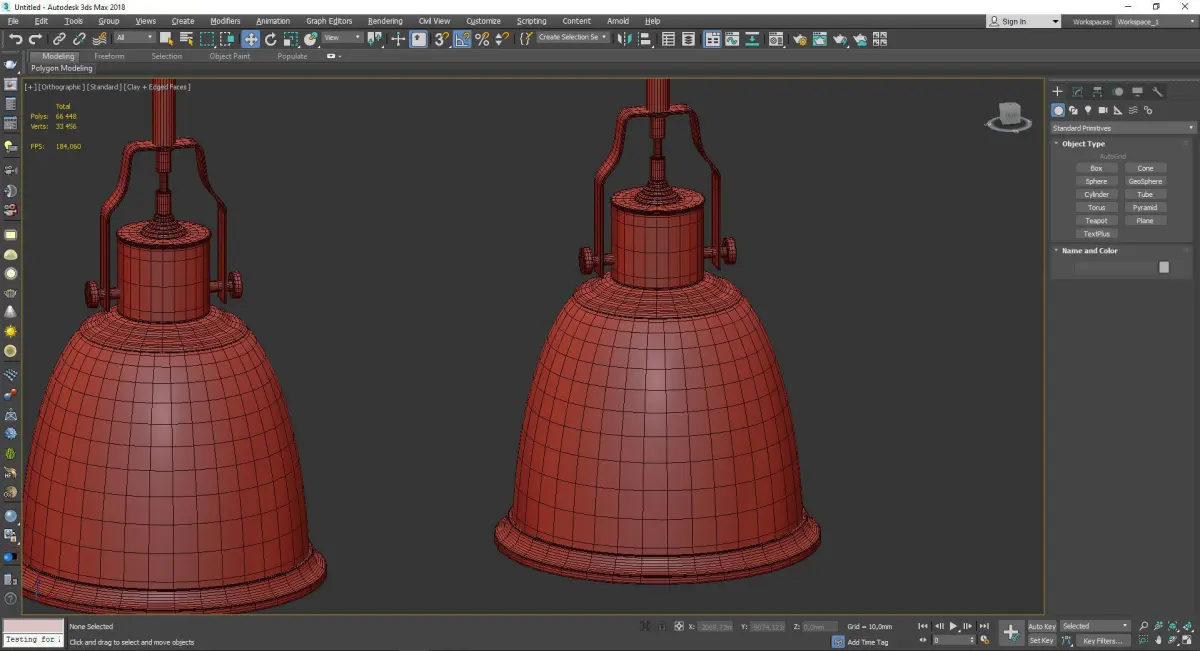
Task: Open the key filter Selected dropdown
Action: point(1096,626)
